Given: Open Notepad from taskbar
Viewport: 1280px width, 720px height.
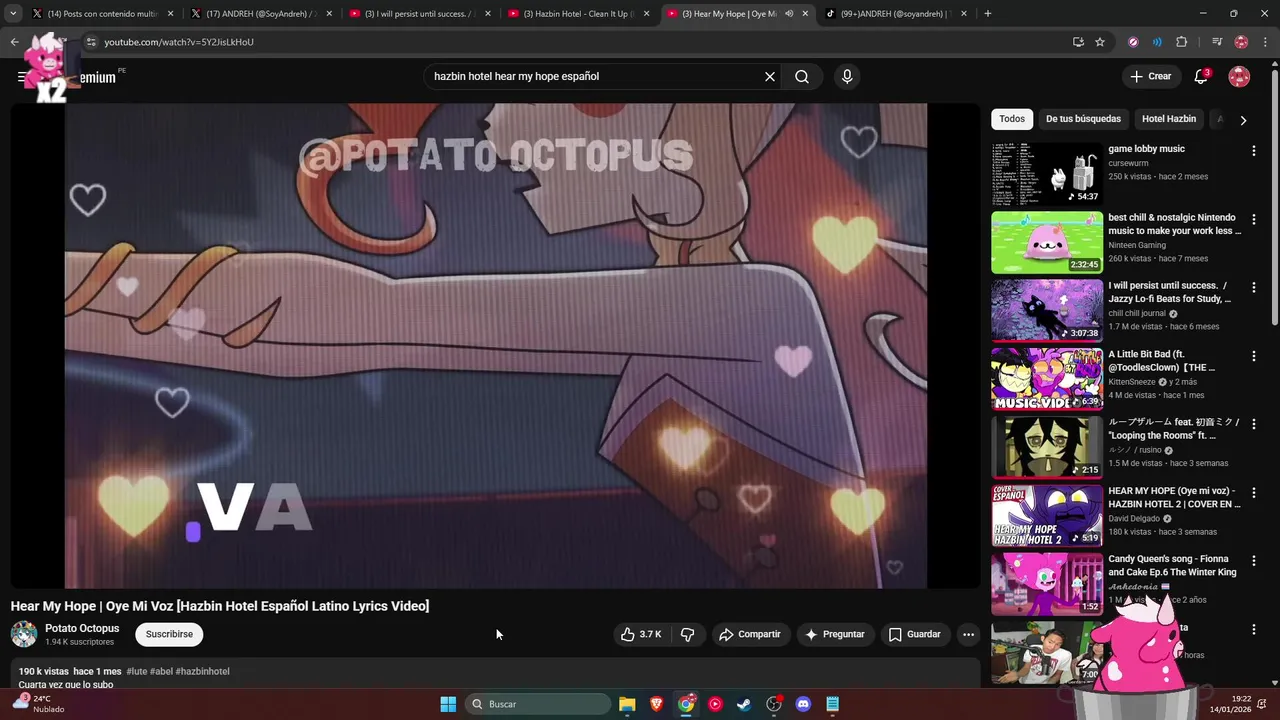Looking at the screenshot, I should pos(832,704).
